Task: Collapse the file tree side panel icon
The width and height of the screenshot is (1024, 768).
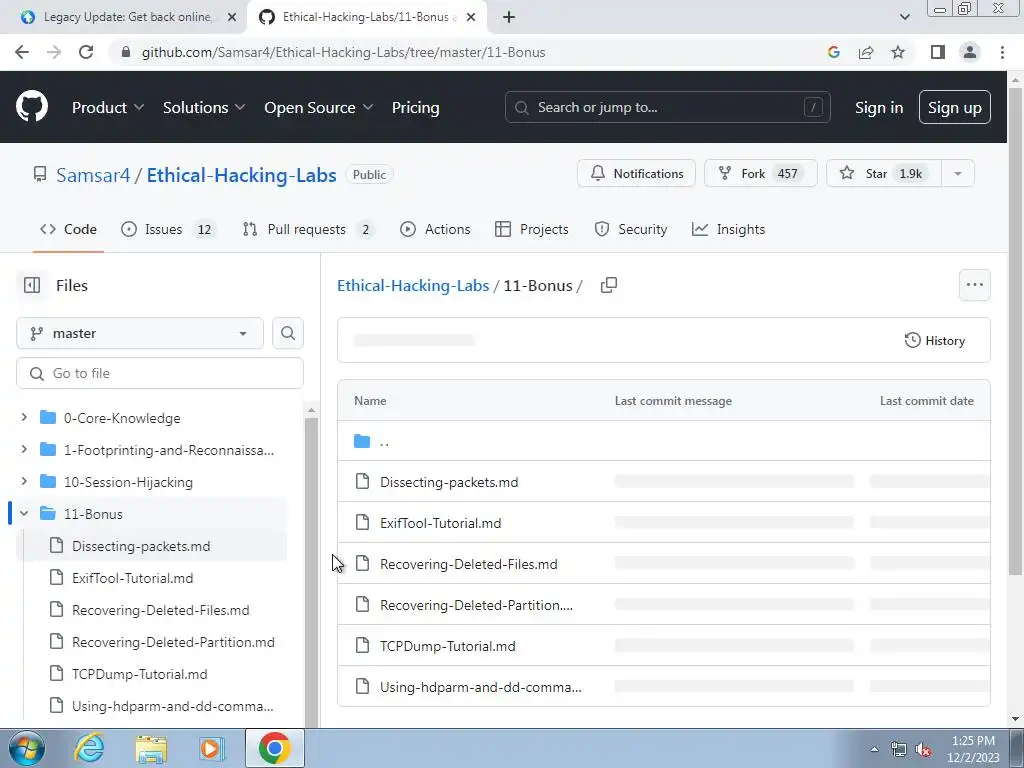Action: pos(31,285)
